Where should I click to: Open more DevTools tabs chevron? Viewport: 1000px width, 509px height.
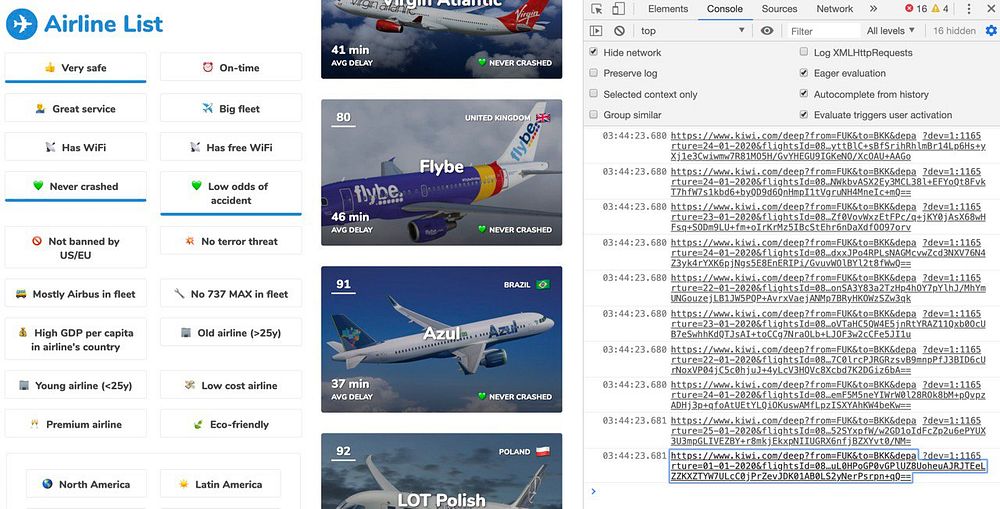(873, 9)
